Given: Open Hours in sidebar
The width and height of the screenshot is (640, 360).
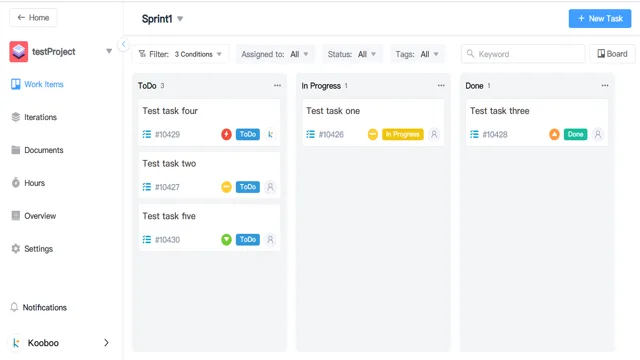Looking at the screenshot, I should point(28,183).
